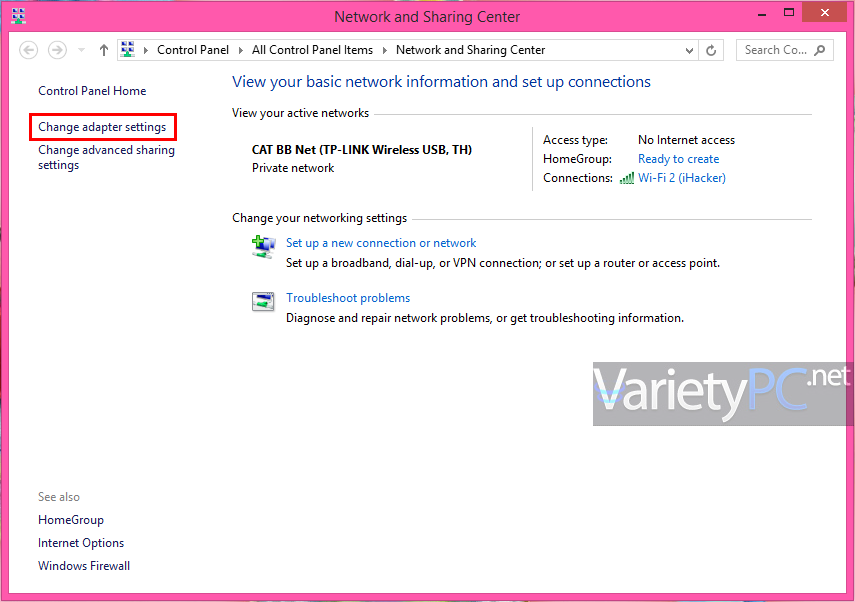Expand the recent pages dropdown beside the forward button
This screenshot has width=855, height=602.
tap(80, 49)
